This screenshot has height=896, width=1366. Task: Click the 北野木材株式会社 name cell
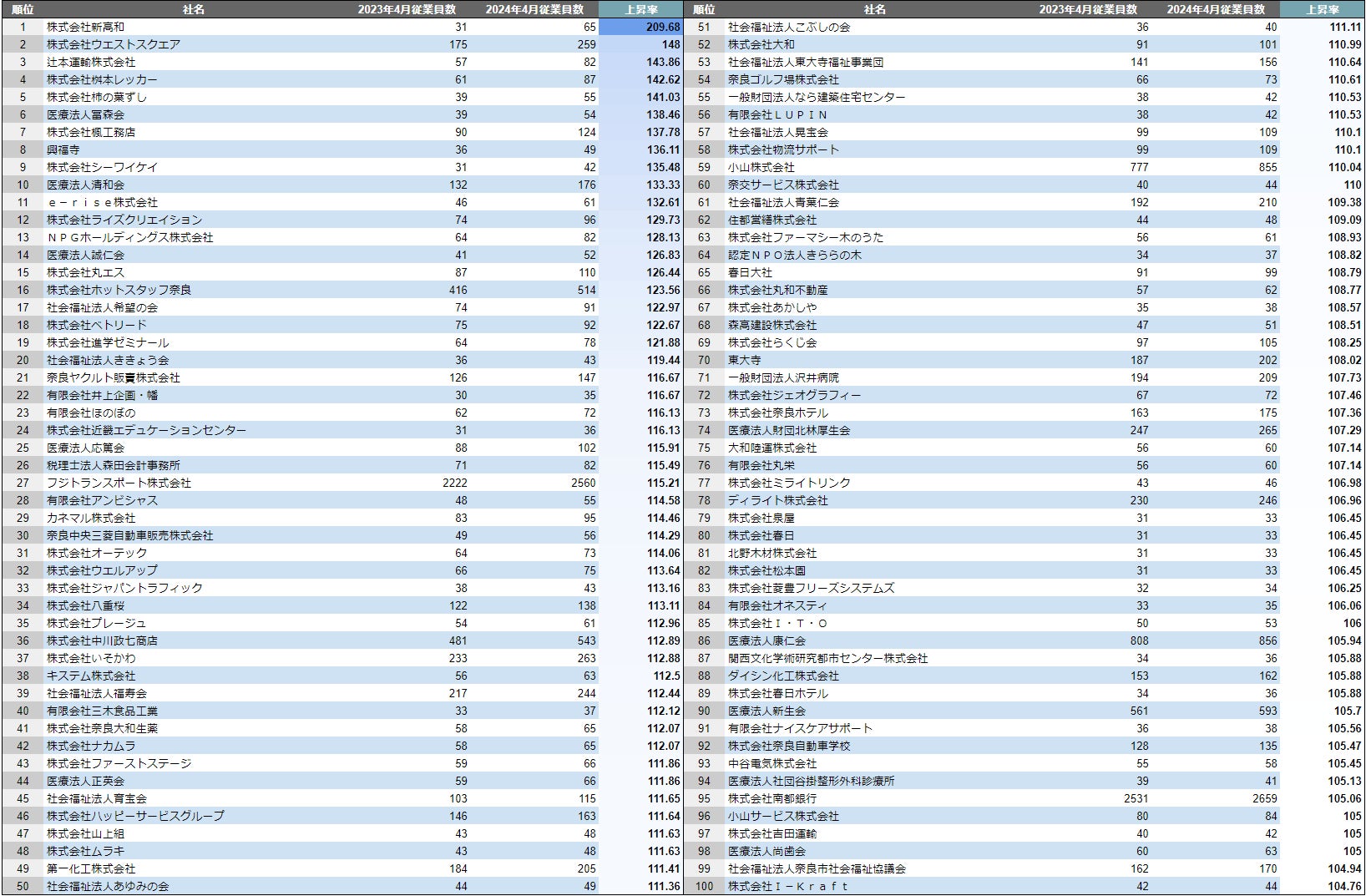pyautogui.click(x=772, y=553)
